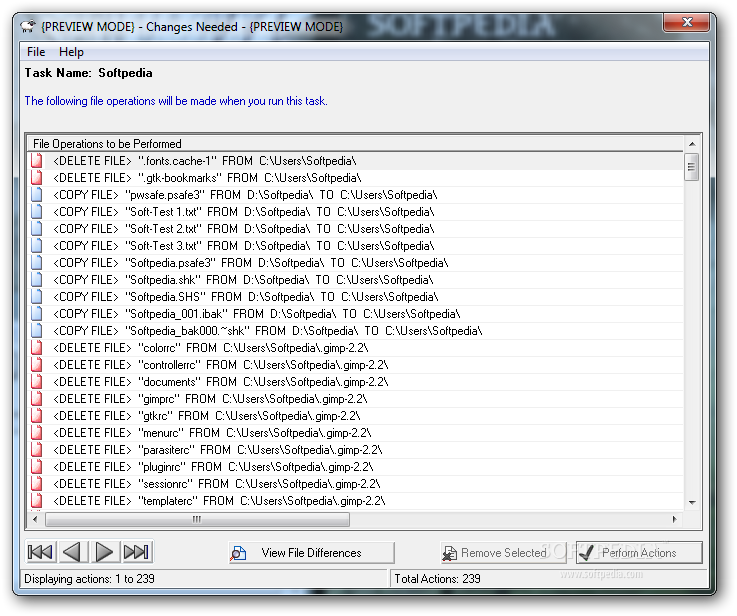Select COPY FILE "Soft-Test 3.txt" row
The height and width of the screenshot is (616, 737).
(355, 246)
